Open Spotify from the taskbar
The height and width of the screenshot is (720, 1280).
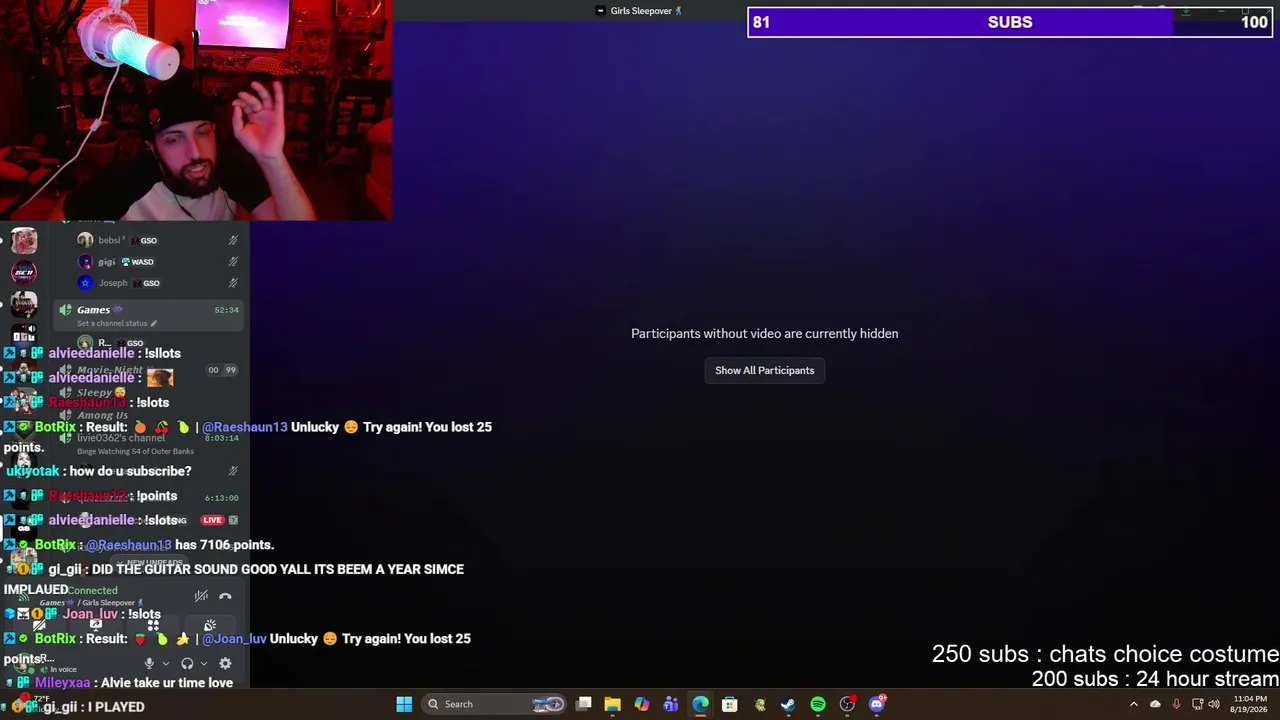(818, 704)
